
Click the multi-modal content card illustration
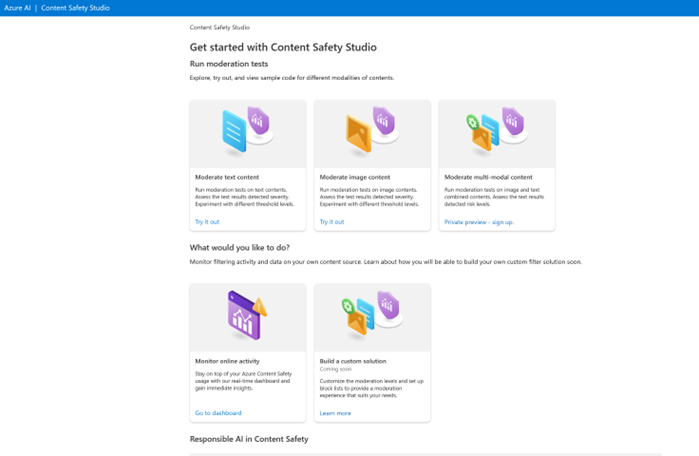497,129
